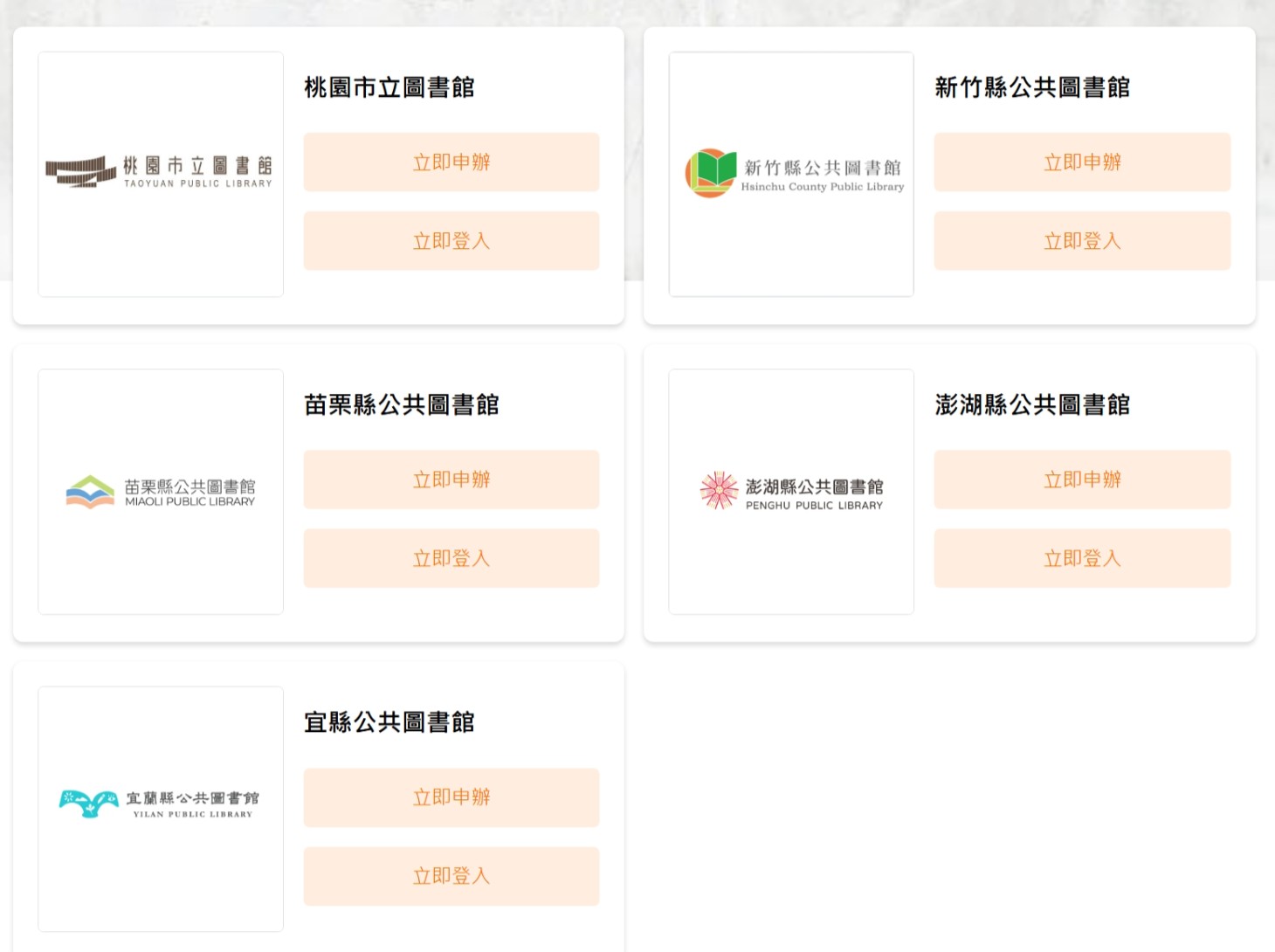The image size is (1275, 952).
Task: Log in (立即登入) to 宜縣公共圖書館
Action: [x=451, y=876]
